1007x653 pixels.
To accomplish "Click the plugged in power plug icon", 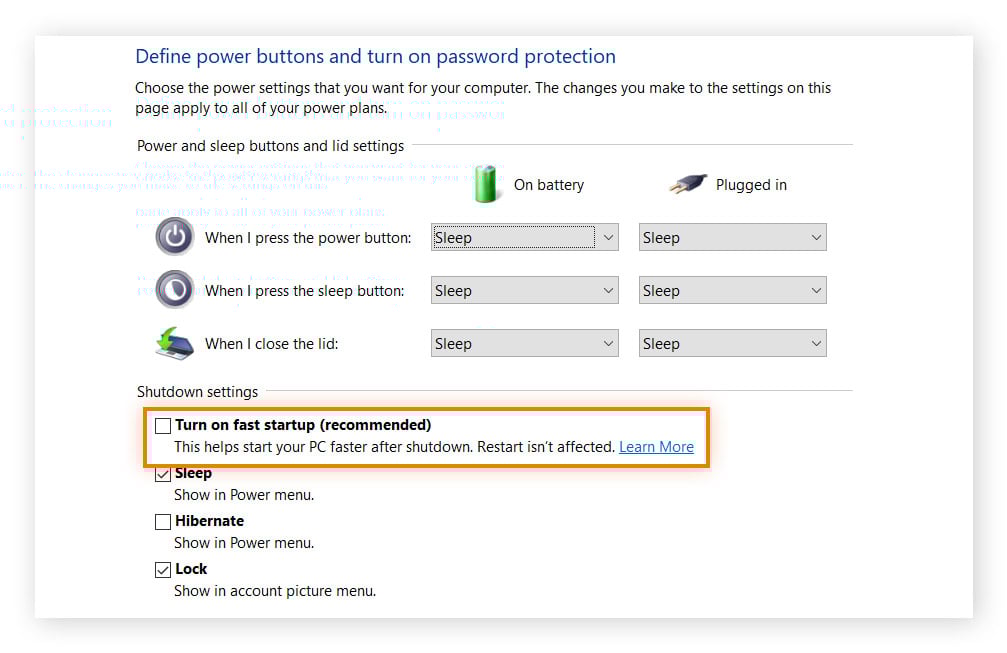I will [688, 184].
